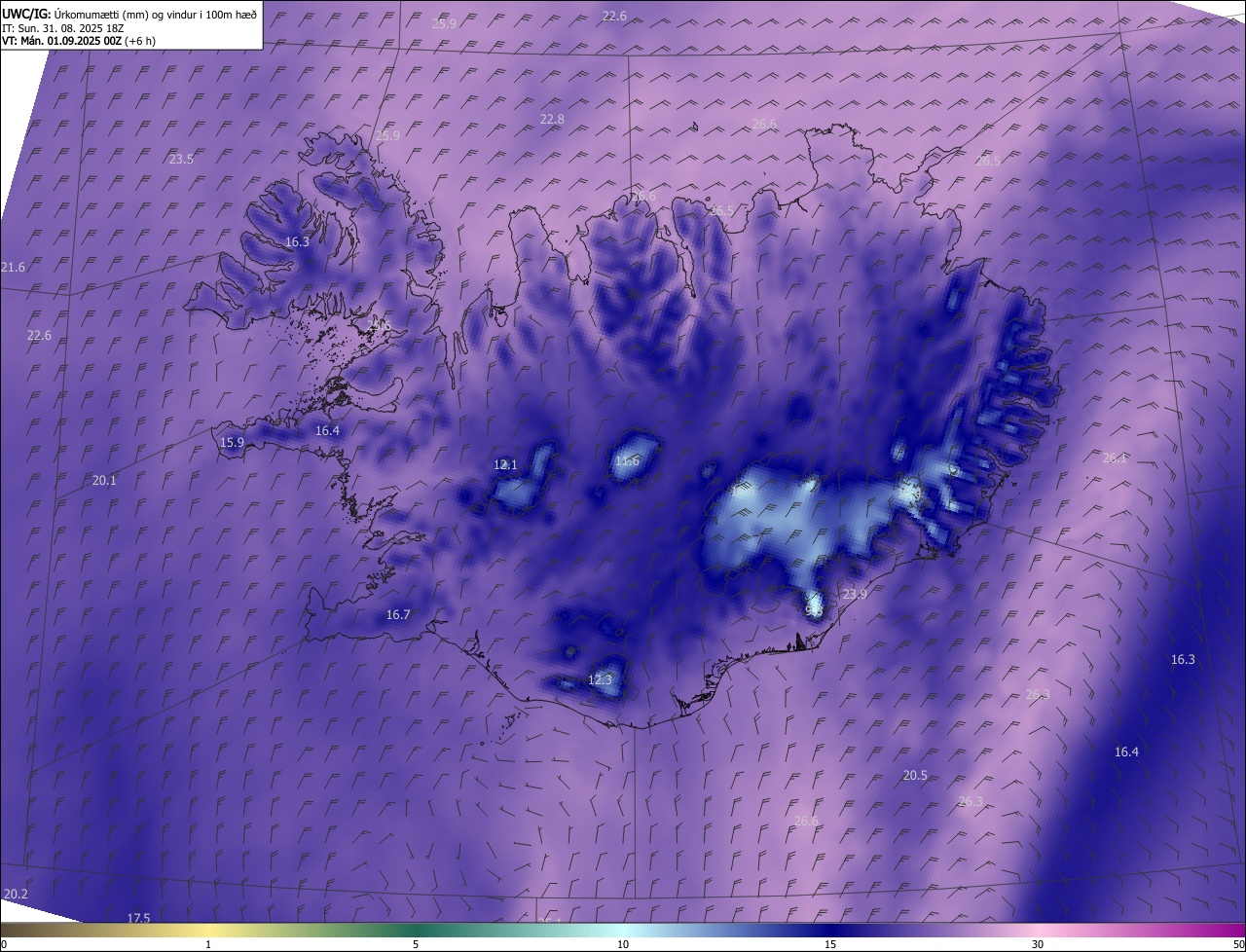Click the 11.6 value label

[x=628, y=461]
